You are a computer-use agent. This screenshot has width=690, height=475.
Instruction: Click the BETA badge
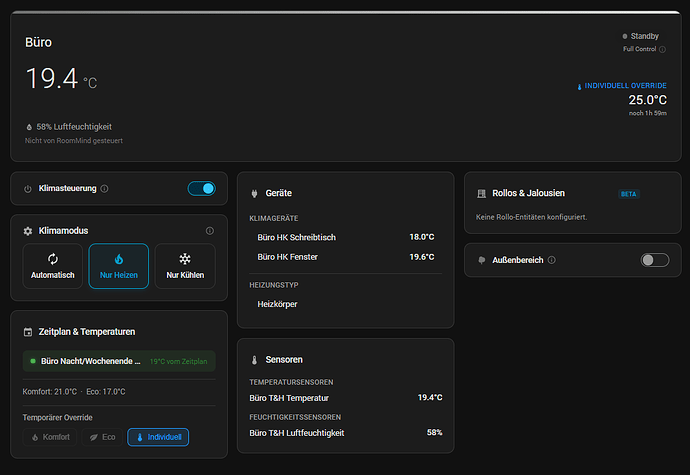coord(628,194)
